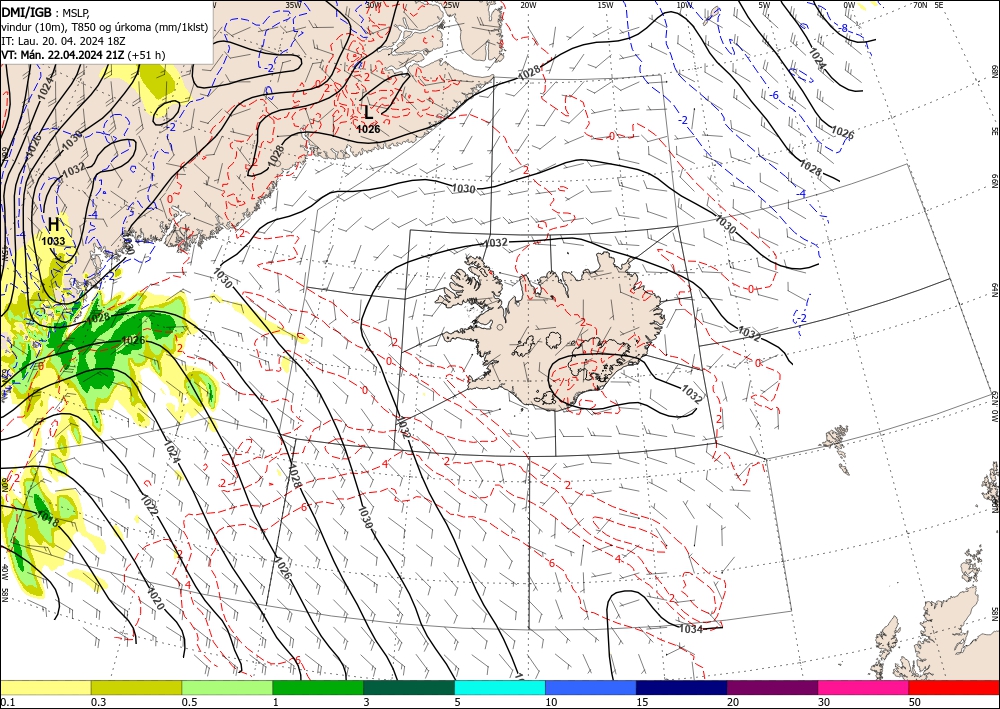Click the 'L' low pressure marker over Greenland
Image resolution: width=1000 pixels, height=709 pixels.
(x=368, y=113)
